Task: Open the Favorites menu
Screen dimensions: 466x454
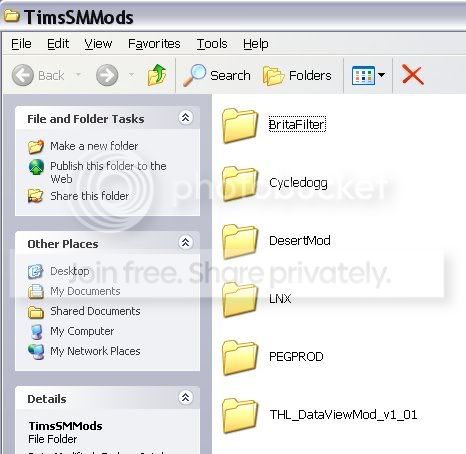Action: [154, 44]
